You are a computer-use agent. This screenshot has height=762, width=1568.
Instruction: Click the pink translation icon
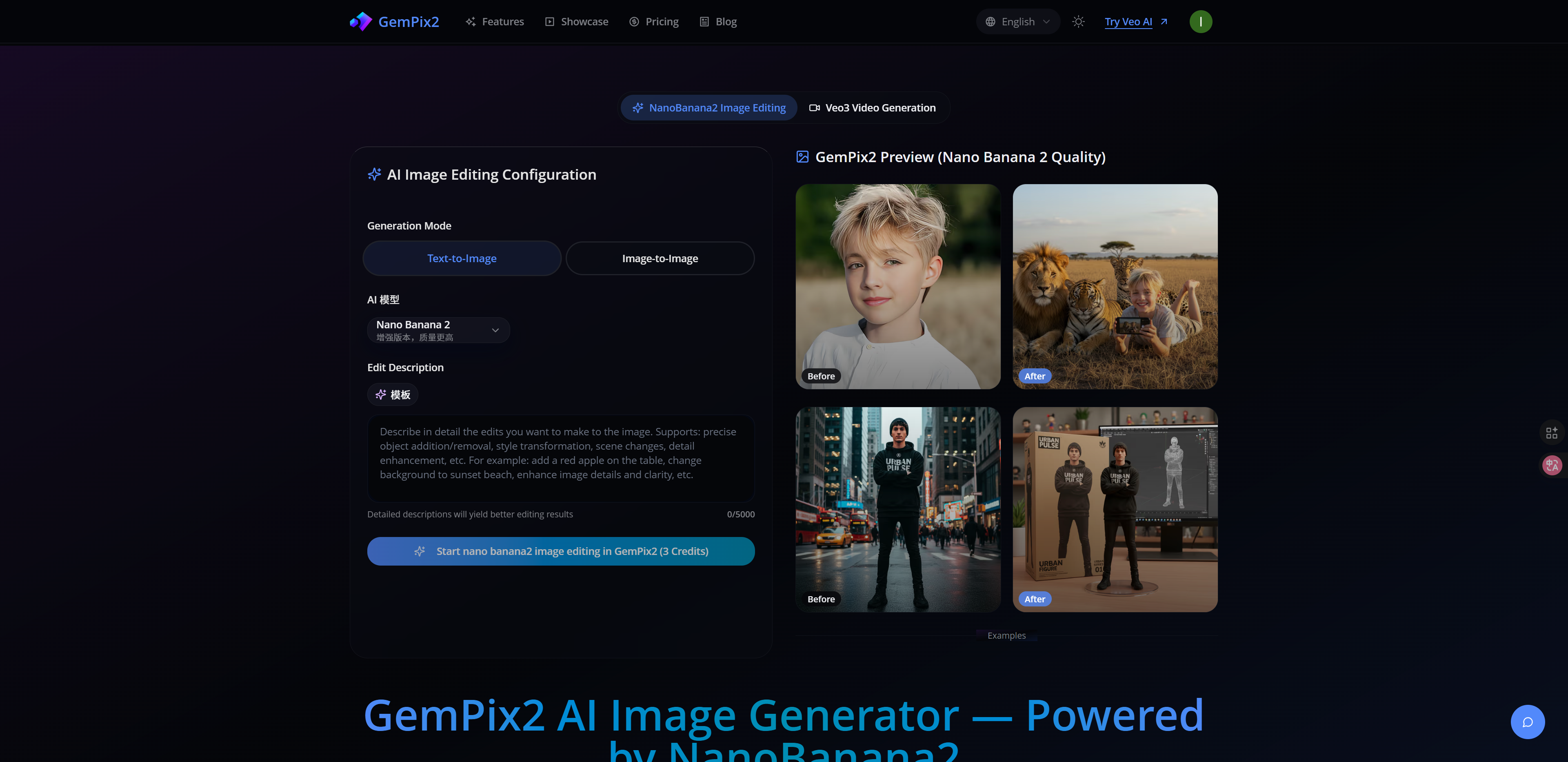(x=1552, y=465)
